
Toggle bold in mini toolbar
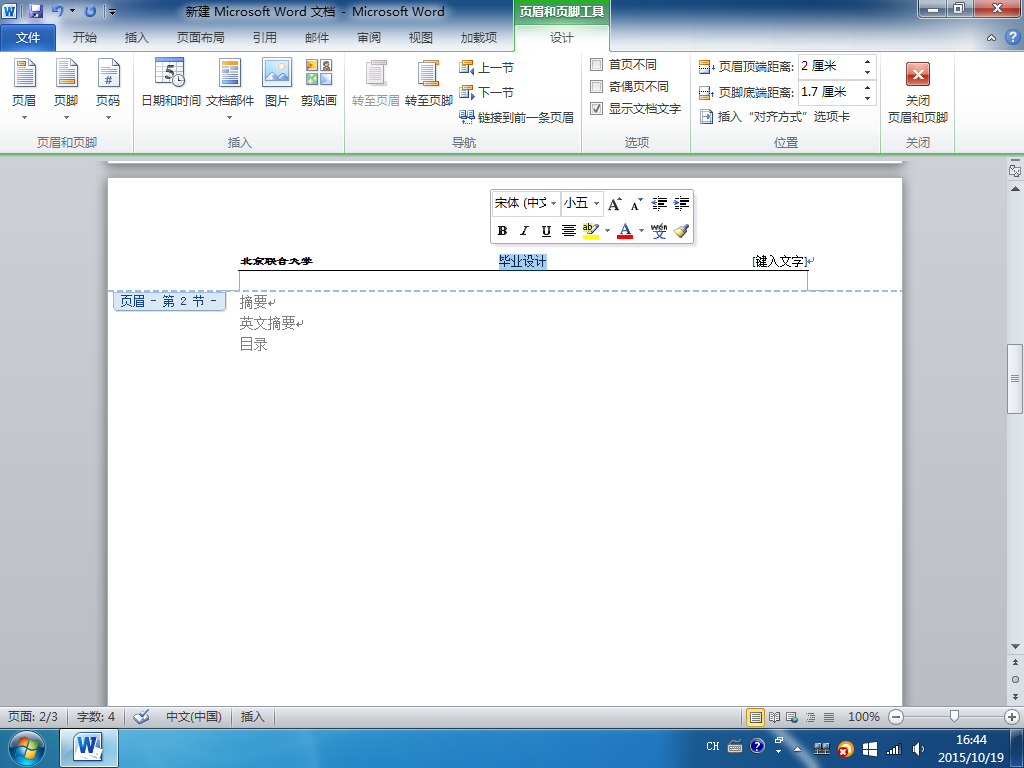point(502,231)
